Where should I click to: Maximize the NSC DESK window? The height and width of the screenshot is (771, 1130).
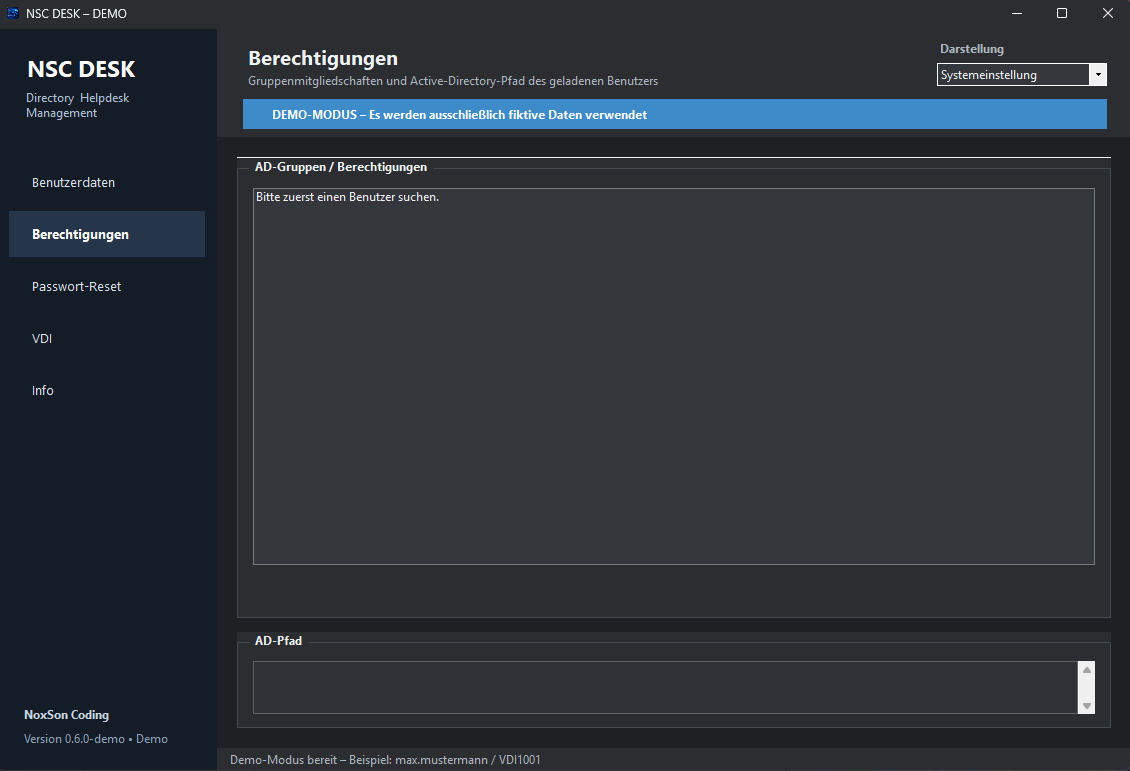click(1062, 14)
